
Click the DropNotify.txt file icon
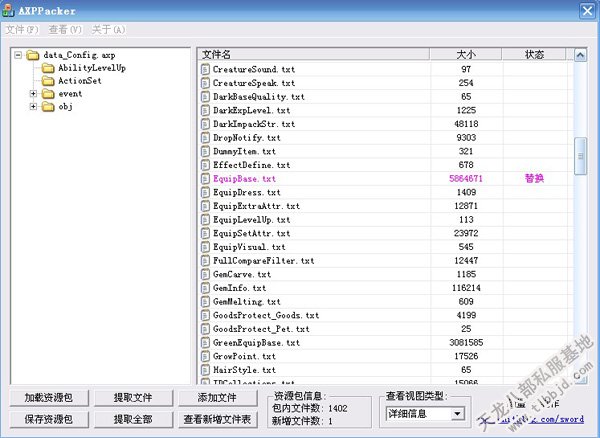(206, 137)
